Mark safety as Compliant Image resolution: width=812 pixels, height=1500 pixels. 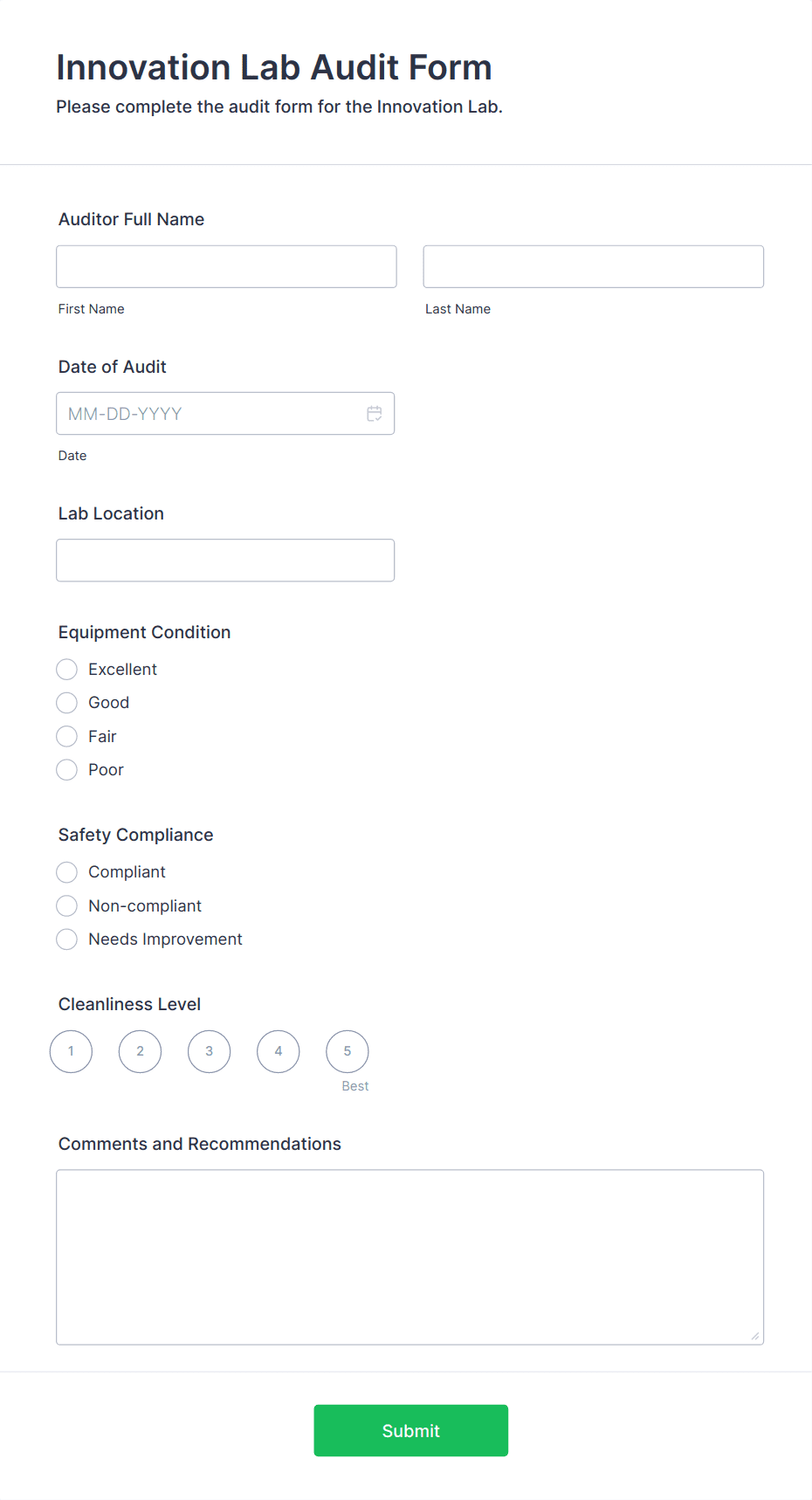click(x=66, y=871)
